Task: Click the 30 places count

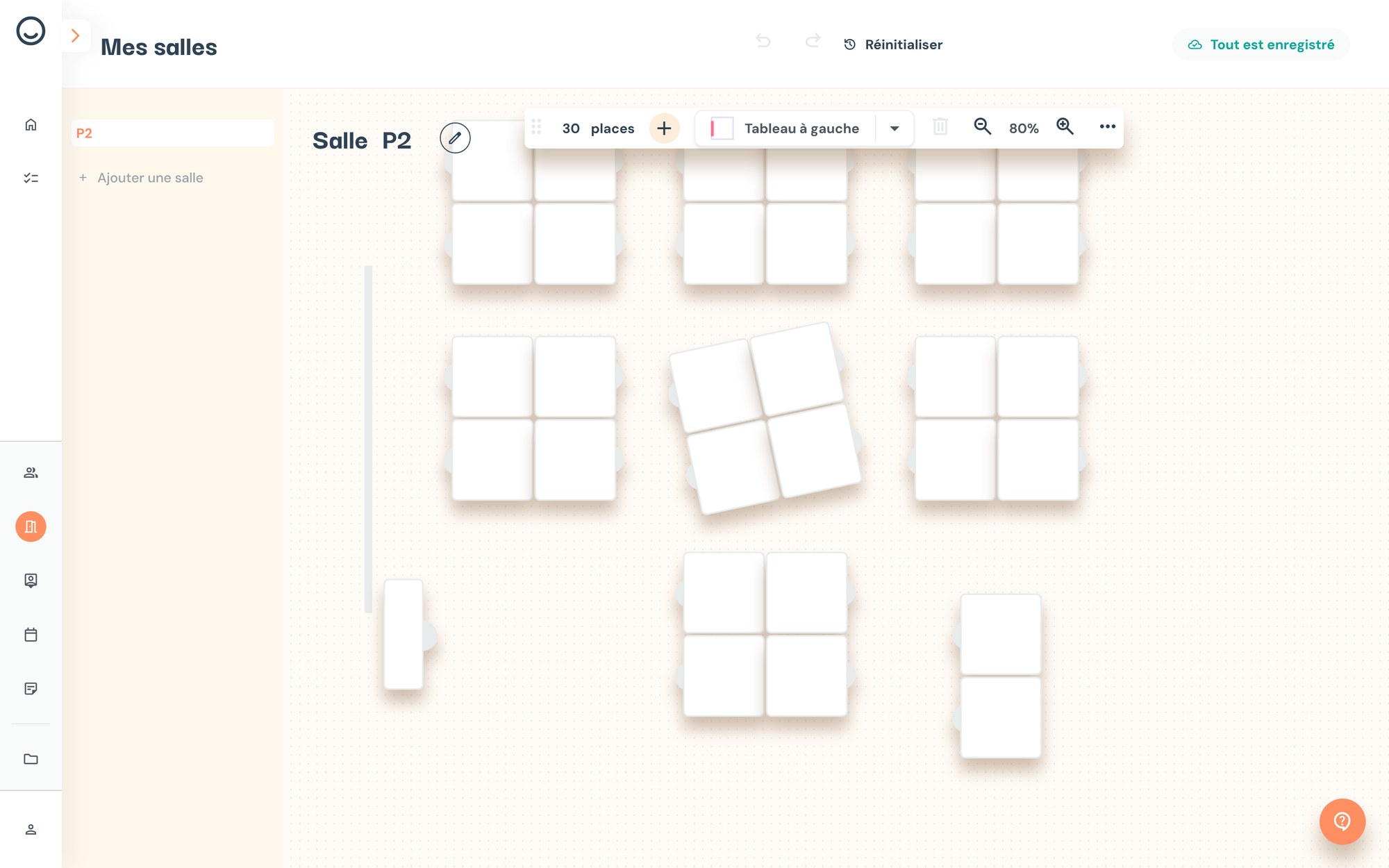Action: (598, 128)
